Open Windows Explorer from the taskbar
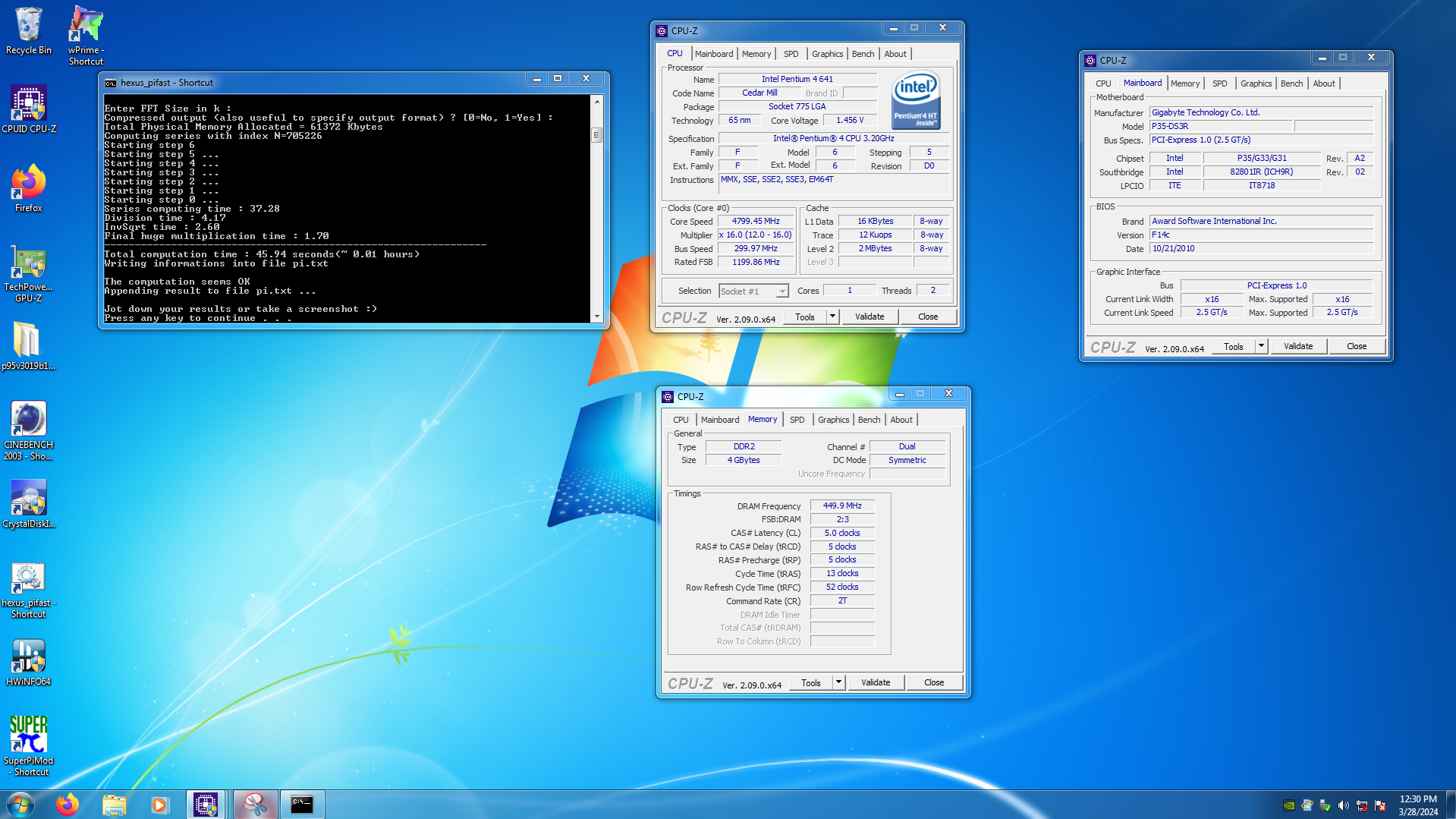The width and height of the screenshot is (1456, 819). [114, 805]
